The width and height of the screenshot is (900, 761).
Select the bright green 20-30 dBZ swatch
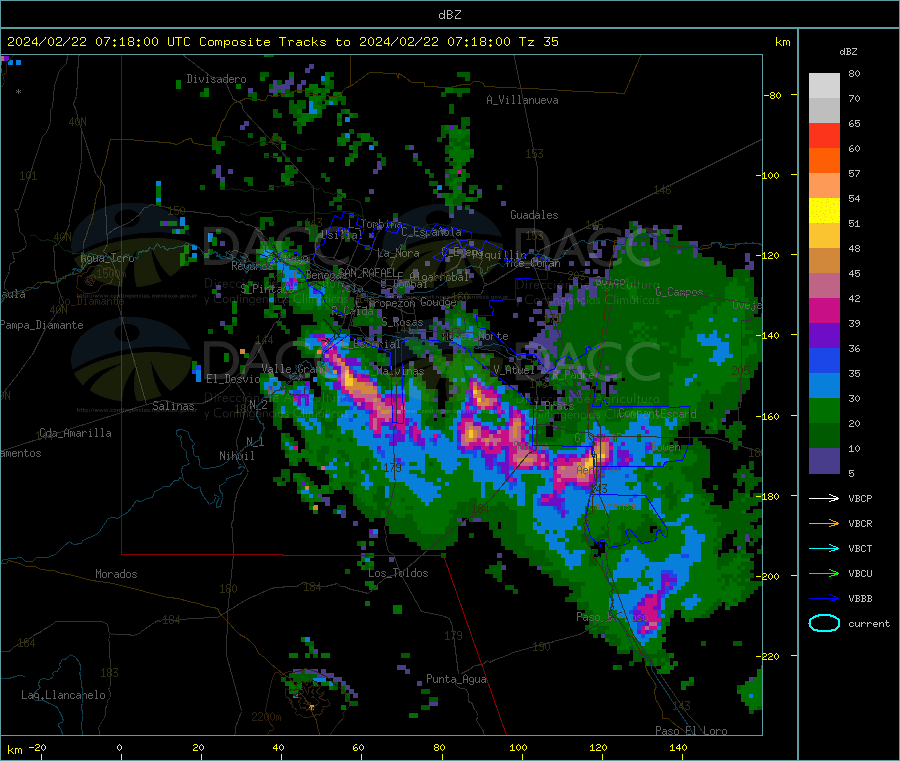coord(824,411)
